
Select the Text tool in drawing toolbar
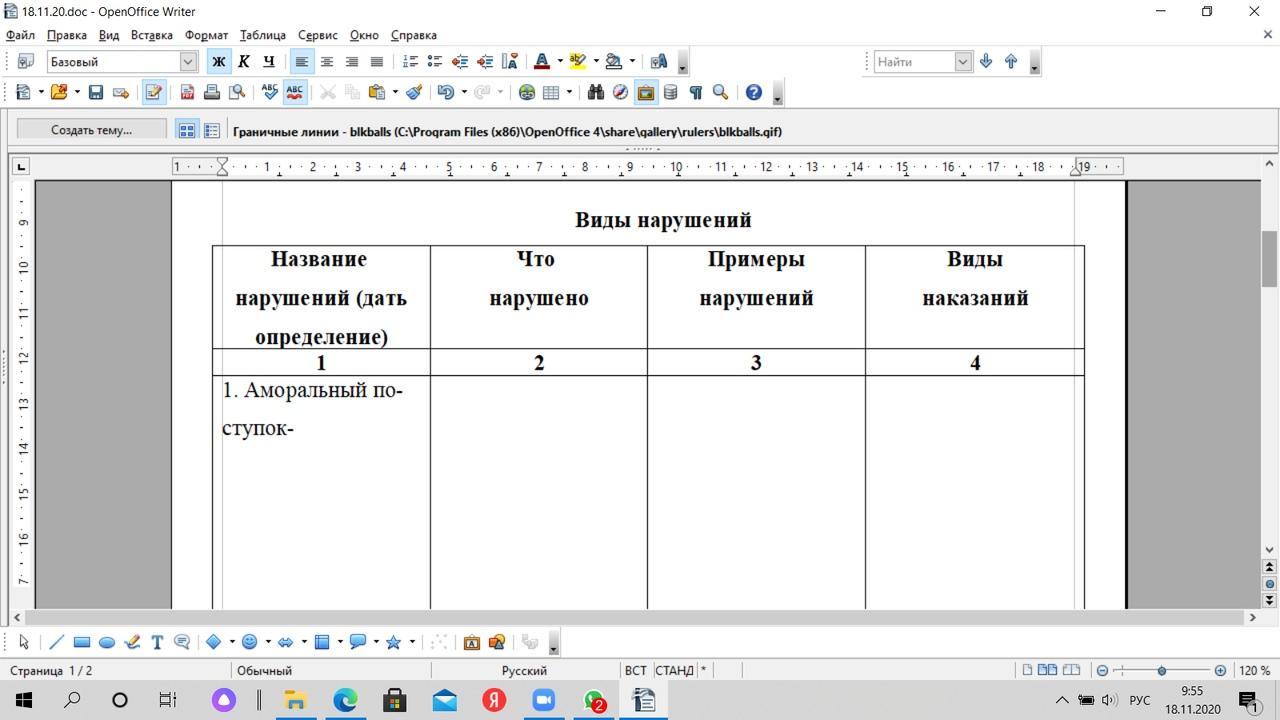click(157, 642)
